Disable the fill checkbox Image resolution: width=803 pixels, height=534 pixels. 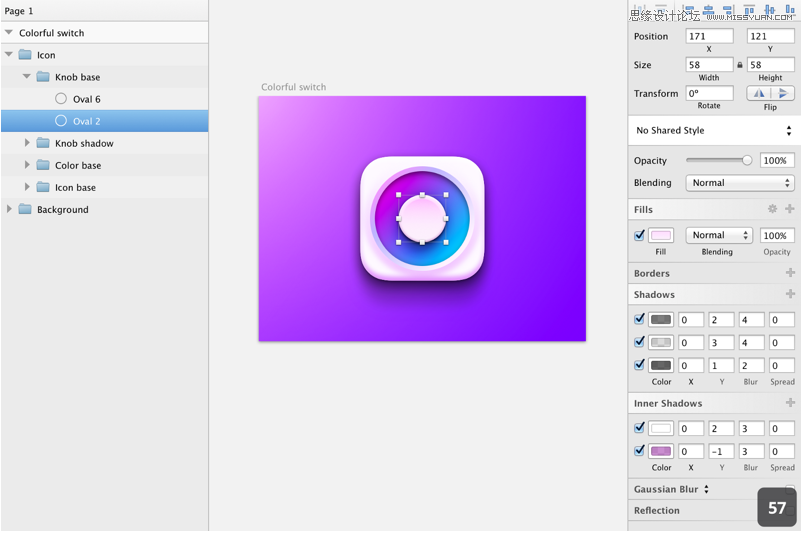tap(639, 235)
